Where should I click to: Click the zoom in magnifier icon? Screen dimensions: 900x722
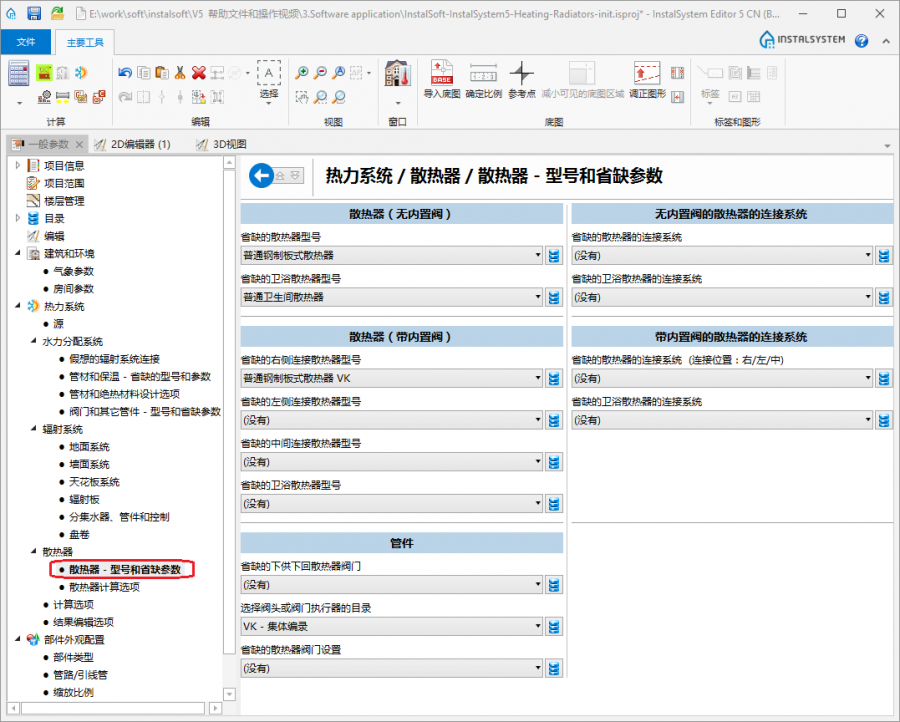click(x=302, y=73)
